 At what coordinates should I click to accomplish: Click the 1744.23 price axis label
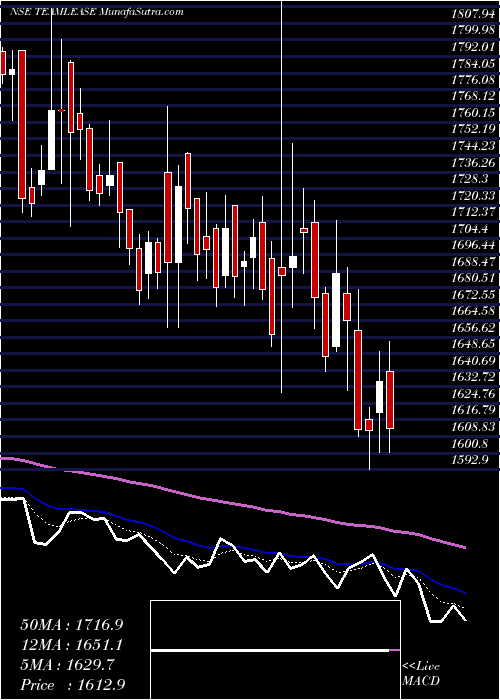pos(473,146)
